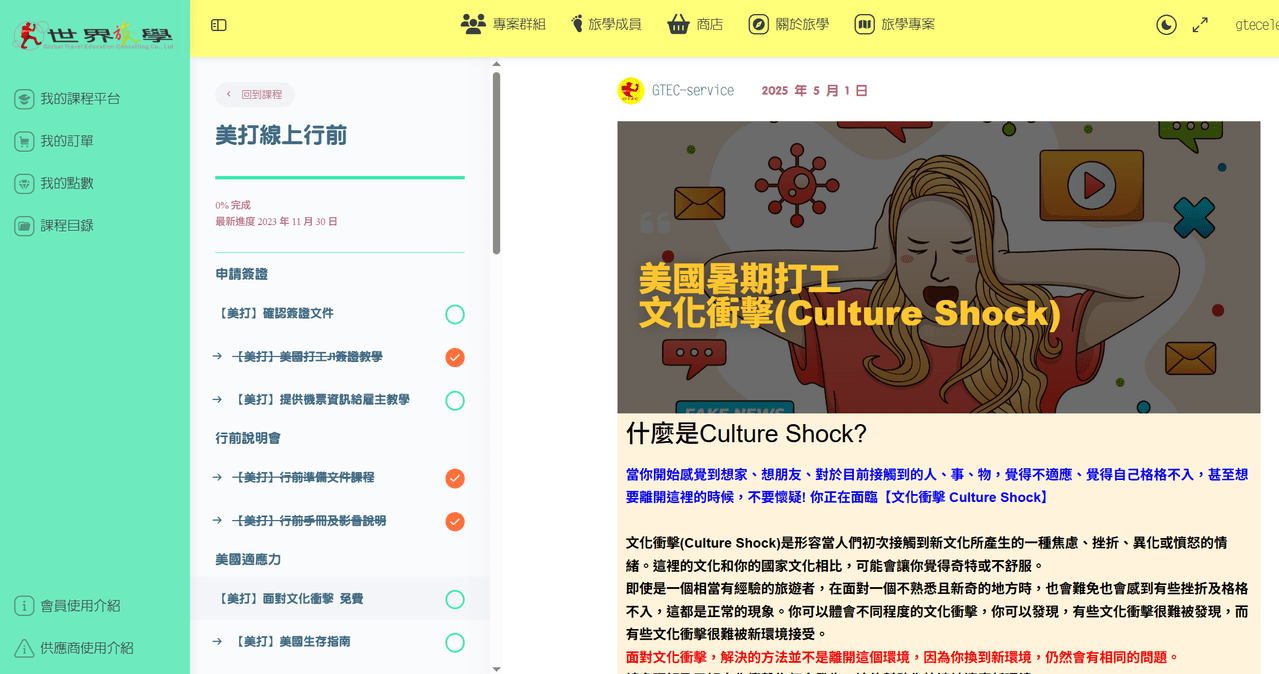Screen dimensions: 1279x674
Task: Uncheck the completed 美國打工J1簽證教學 circle
Action: tap(455, 357)
